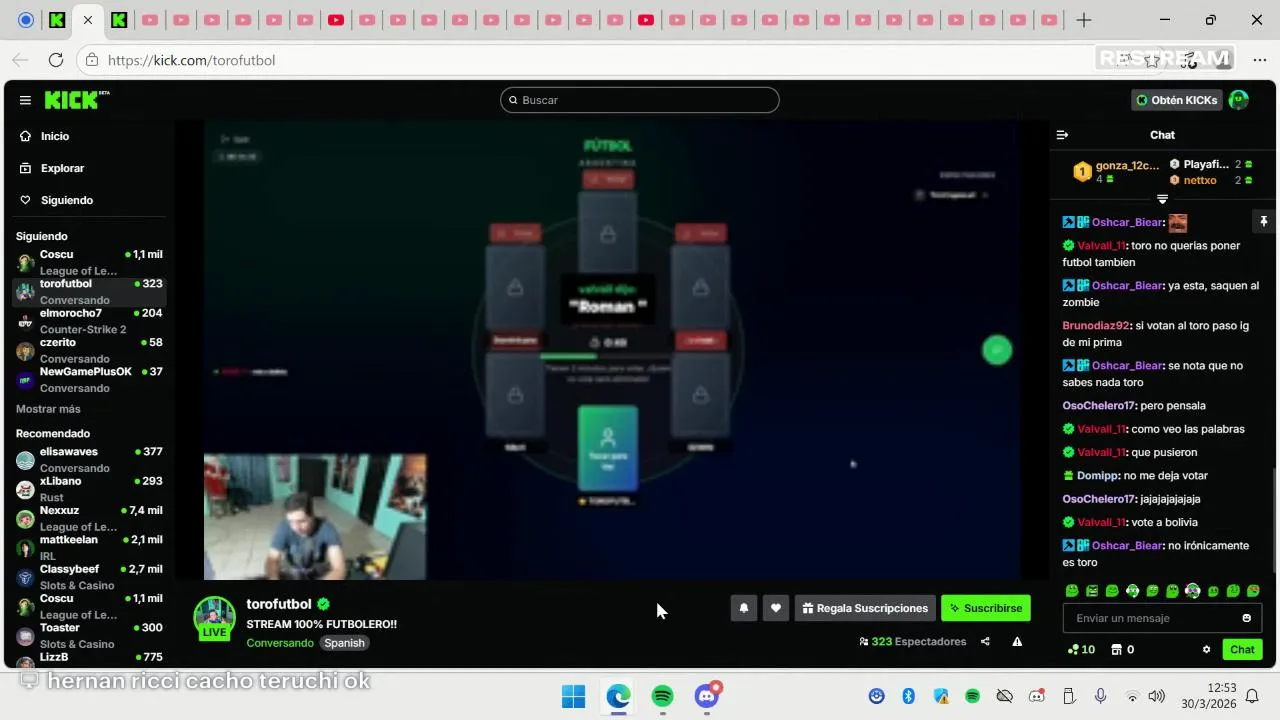
Task: Click nettxo in chat leaderboard
Action: click(1200, 180)
